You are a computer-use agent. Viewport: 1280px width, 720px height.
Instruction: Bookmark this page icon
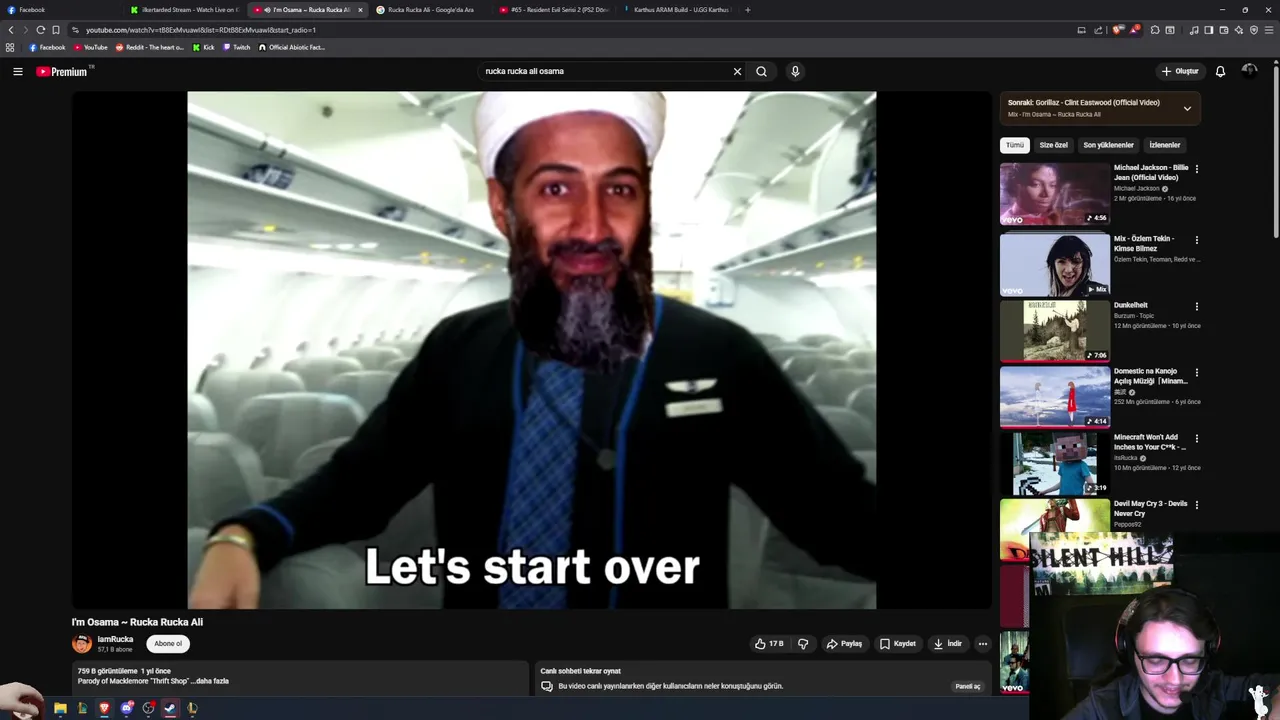pyautogui.click(x=56, y=30)
